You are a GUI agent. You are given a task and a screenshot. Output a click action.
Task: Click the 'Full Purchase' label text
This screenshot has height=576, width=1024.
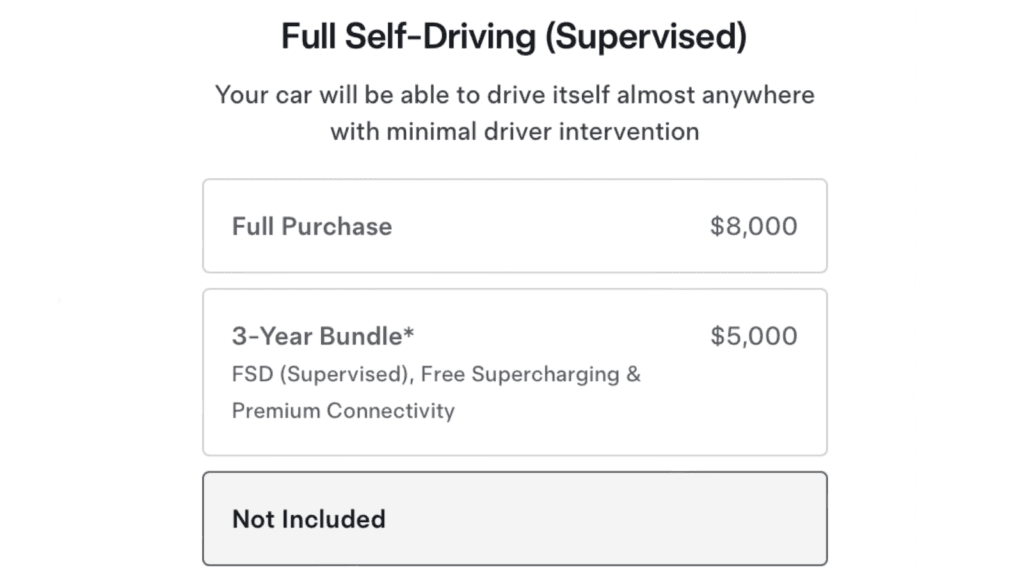click(x=311, y=226)
